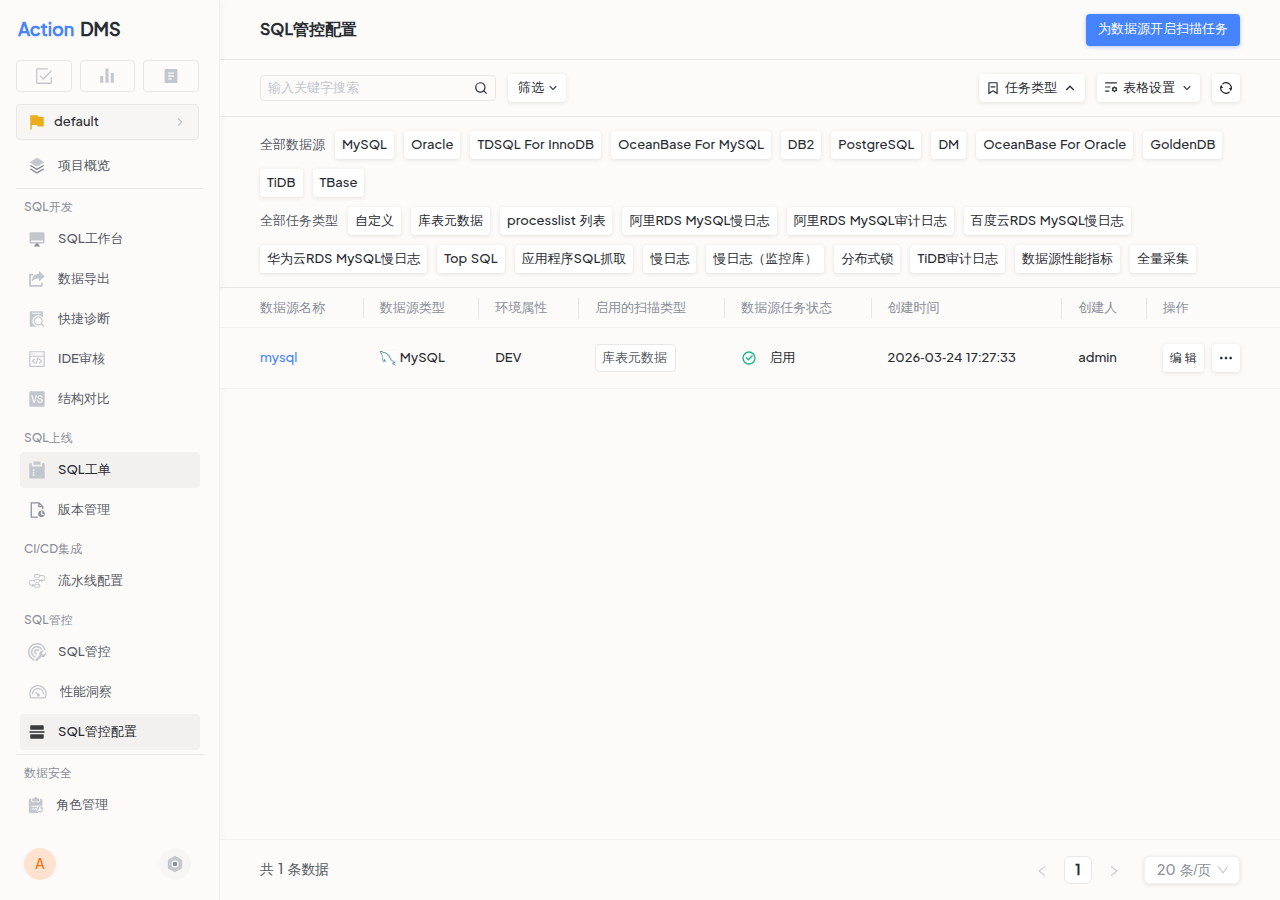Enable the 库表元数据 task type filter
This screenshot has height=900, width=1280.
click(x=451, y=221)
